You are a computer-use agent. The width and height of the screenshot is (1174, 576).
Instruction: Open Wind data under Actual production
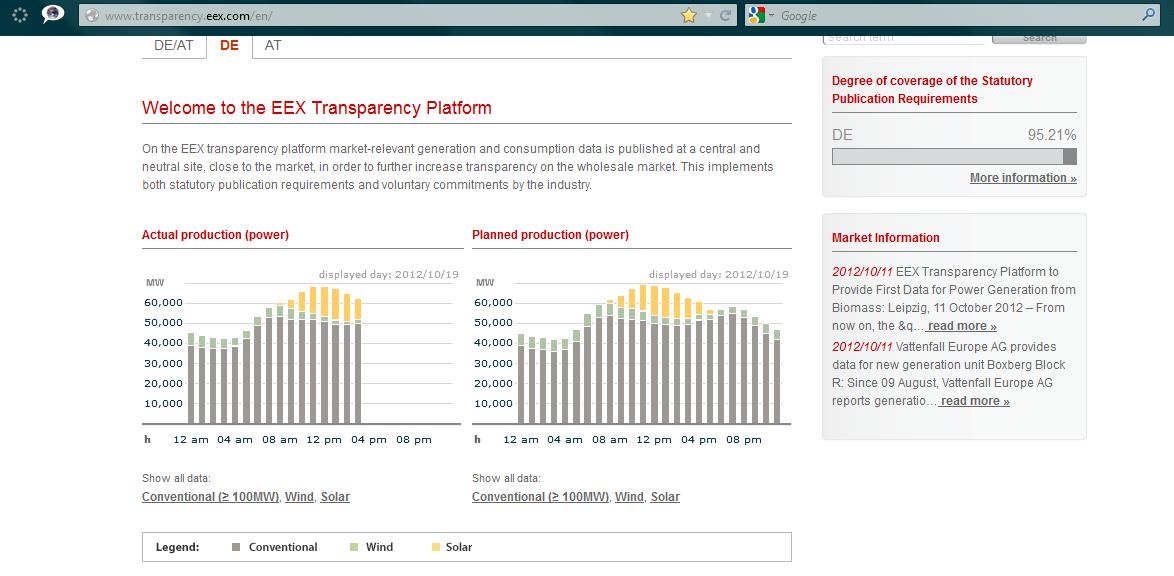[x=299, y=497]
